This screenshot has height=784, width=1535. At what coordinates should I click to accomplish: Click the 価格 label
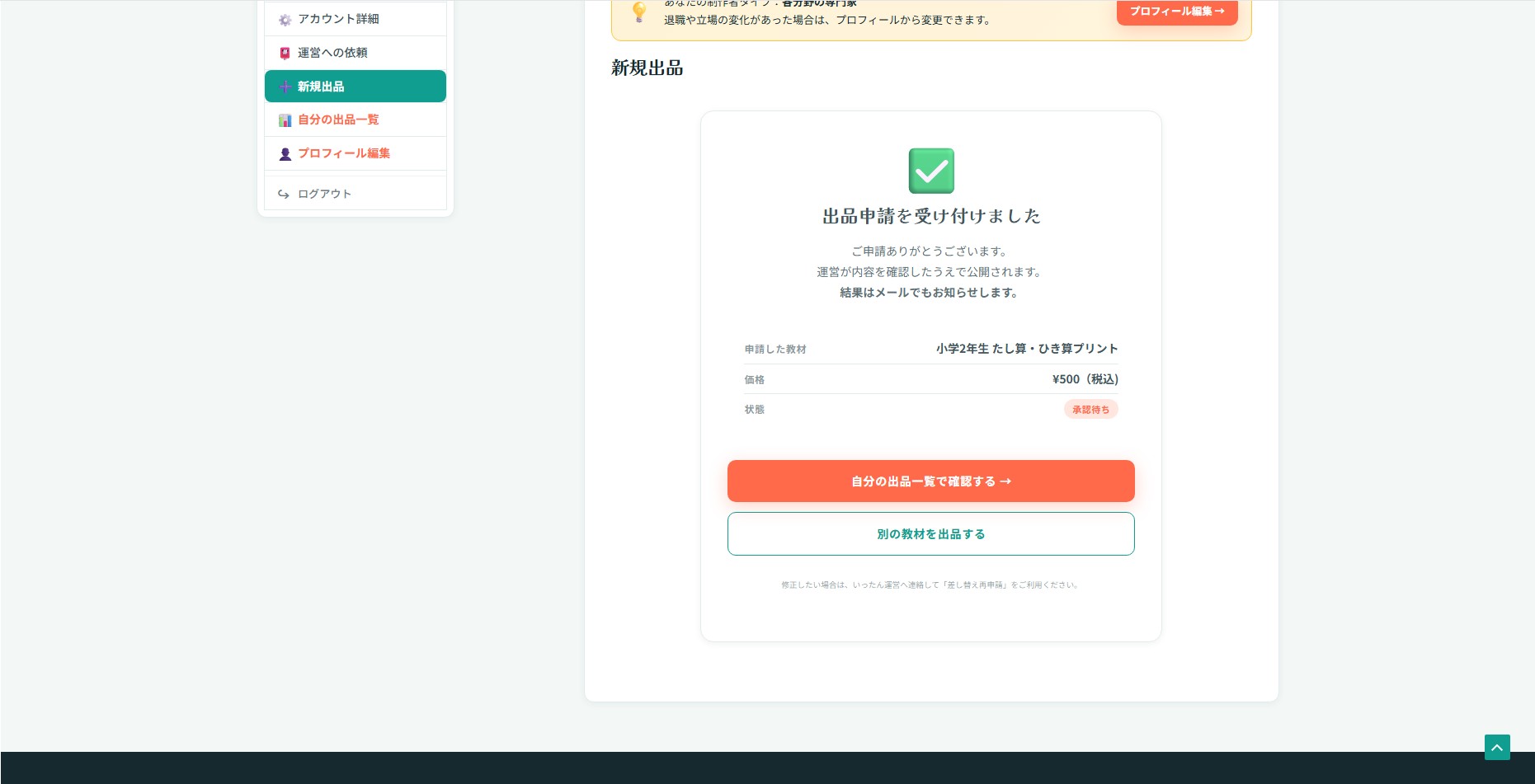755,380
